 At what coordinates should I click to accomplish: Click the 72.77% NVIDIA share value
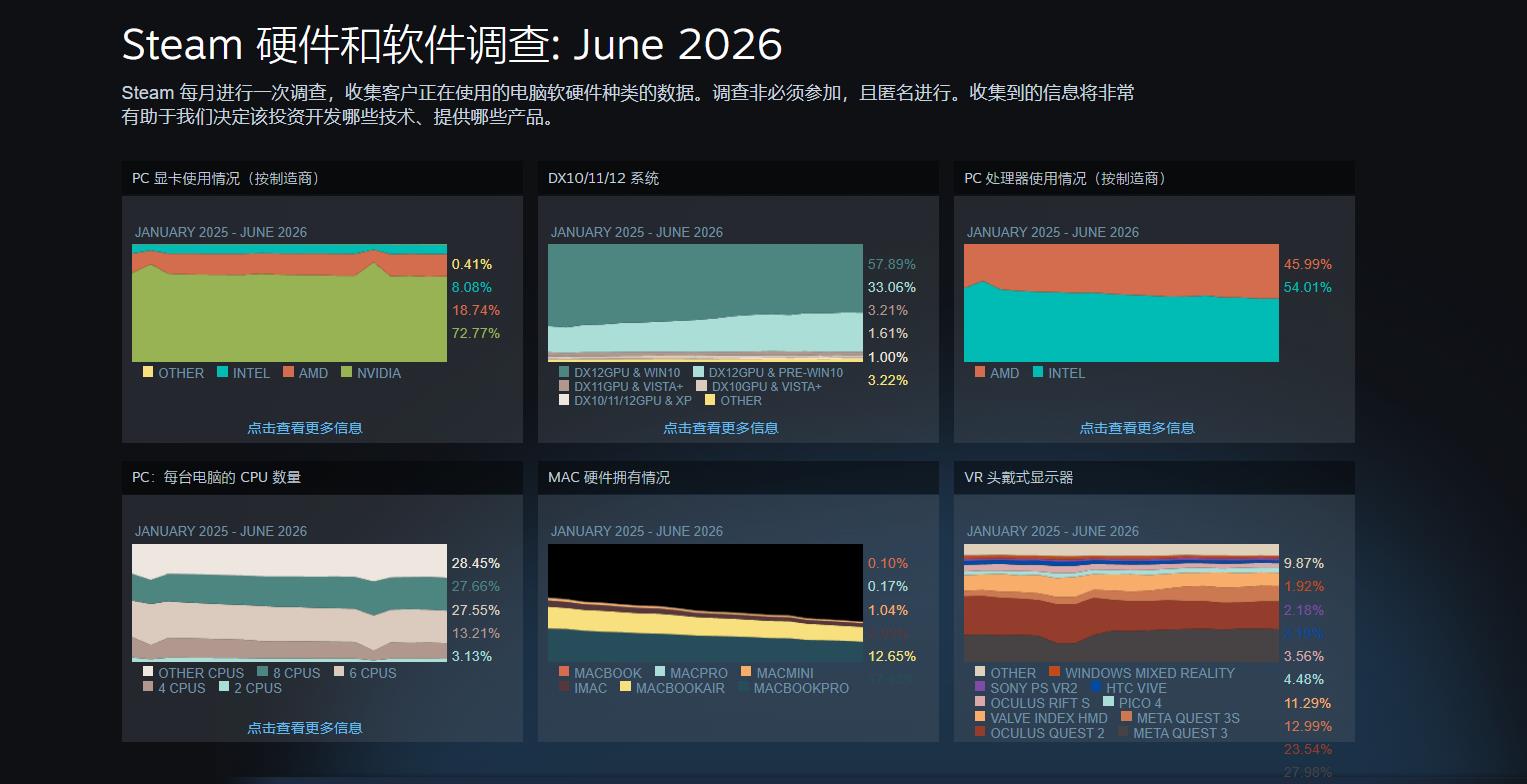tap(476, 333)
